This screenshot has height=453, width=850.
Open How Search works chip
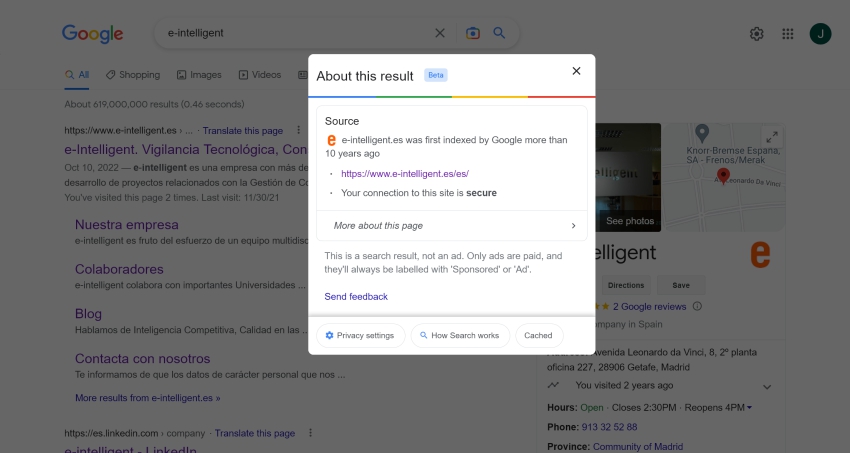460,335
